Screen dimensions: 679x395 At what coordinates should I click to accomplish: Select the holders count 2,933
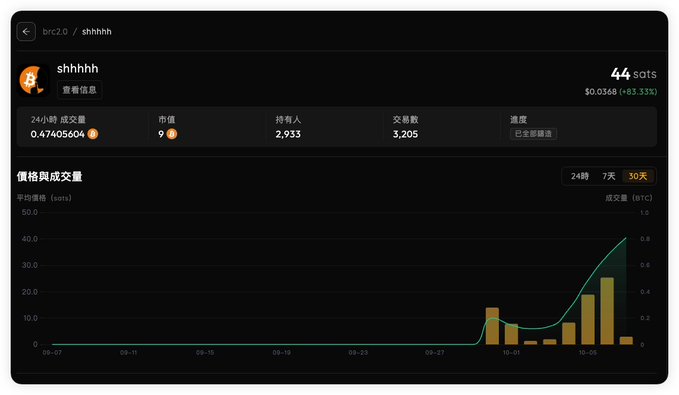[288, 134]
